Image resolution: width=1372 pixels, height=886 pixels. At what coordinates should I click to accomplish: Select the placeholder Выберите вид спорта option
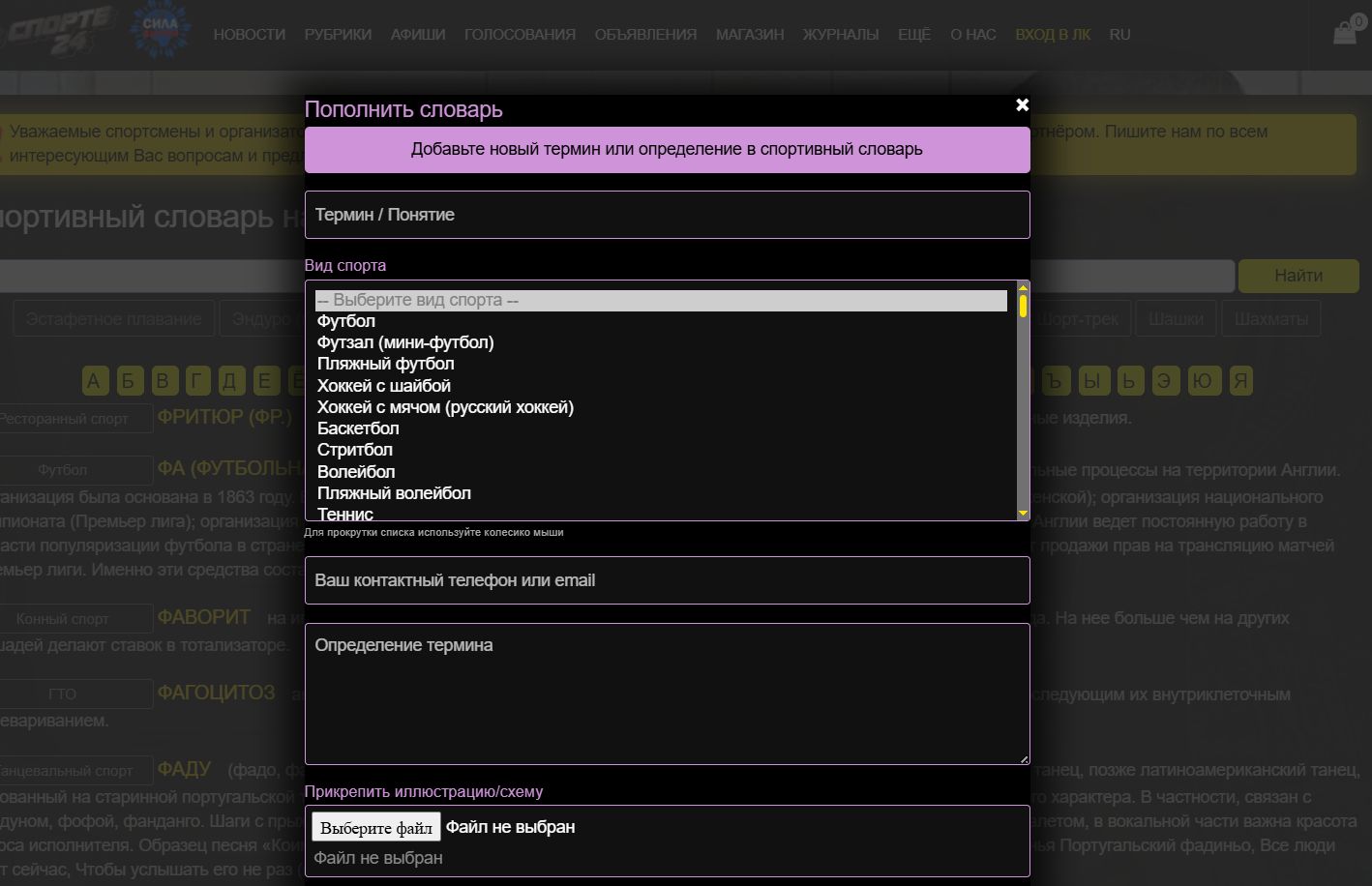[x=661, y=301]
